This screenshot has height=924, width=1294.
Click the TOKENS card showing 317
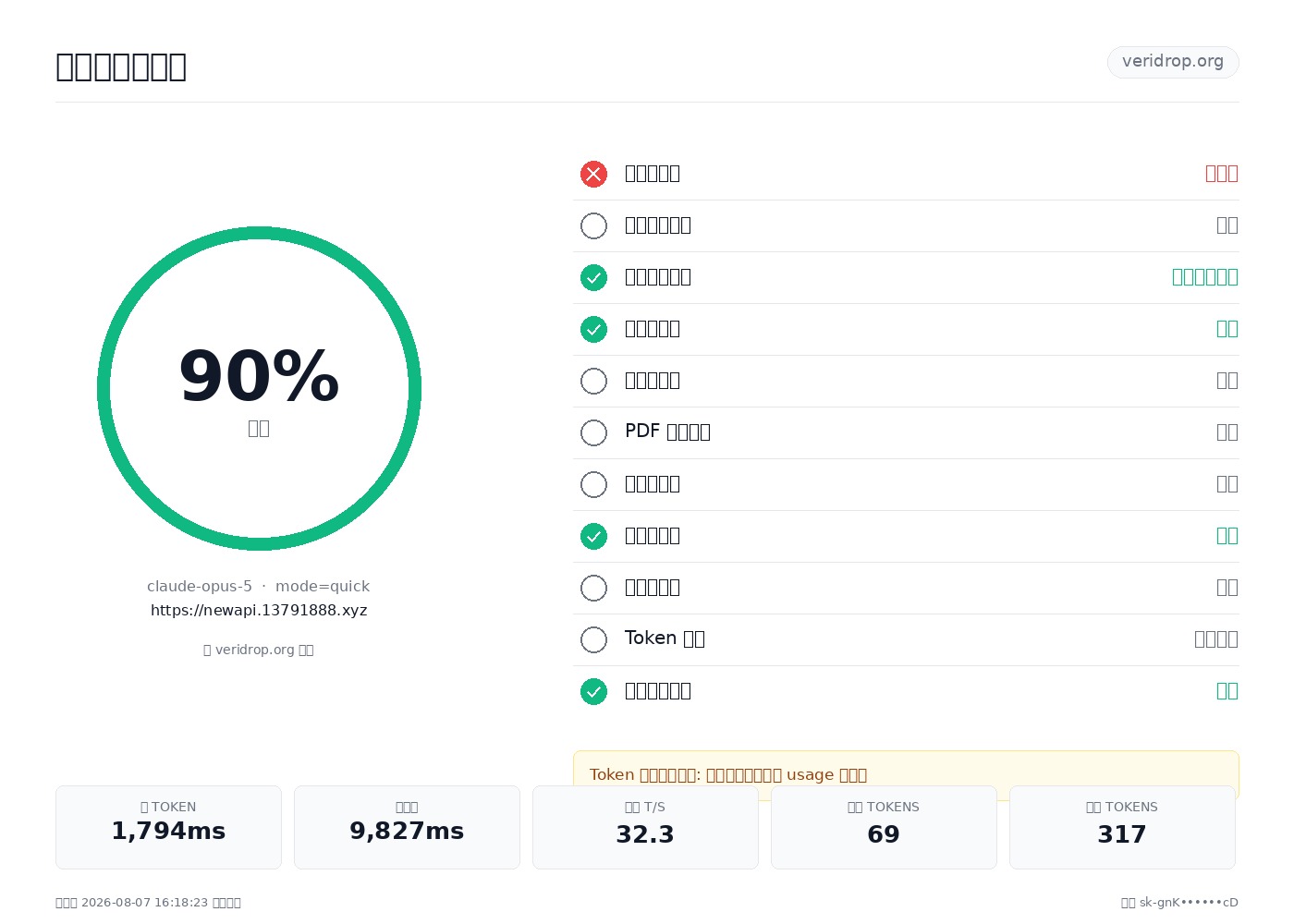[1122, 827]
